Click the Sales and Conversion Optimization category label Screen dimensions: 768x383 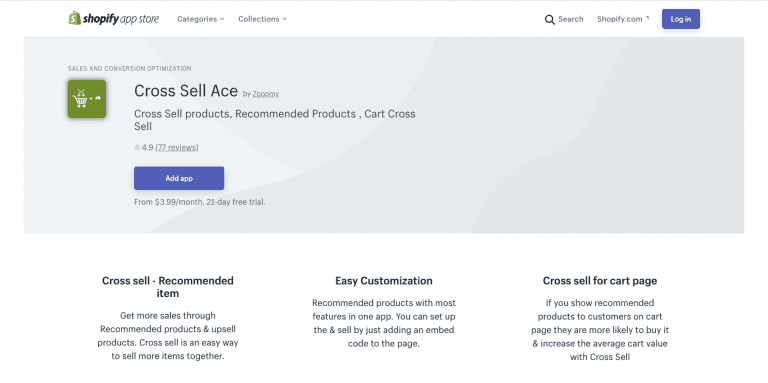(x=129, y=69)
